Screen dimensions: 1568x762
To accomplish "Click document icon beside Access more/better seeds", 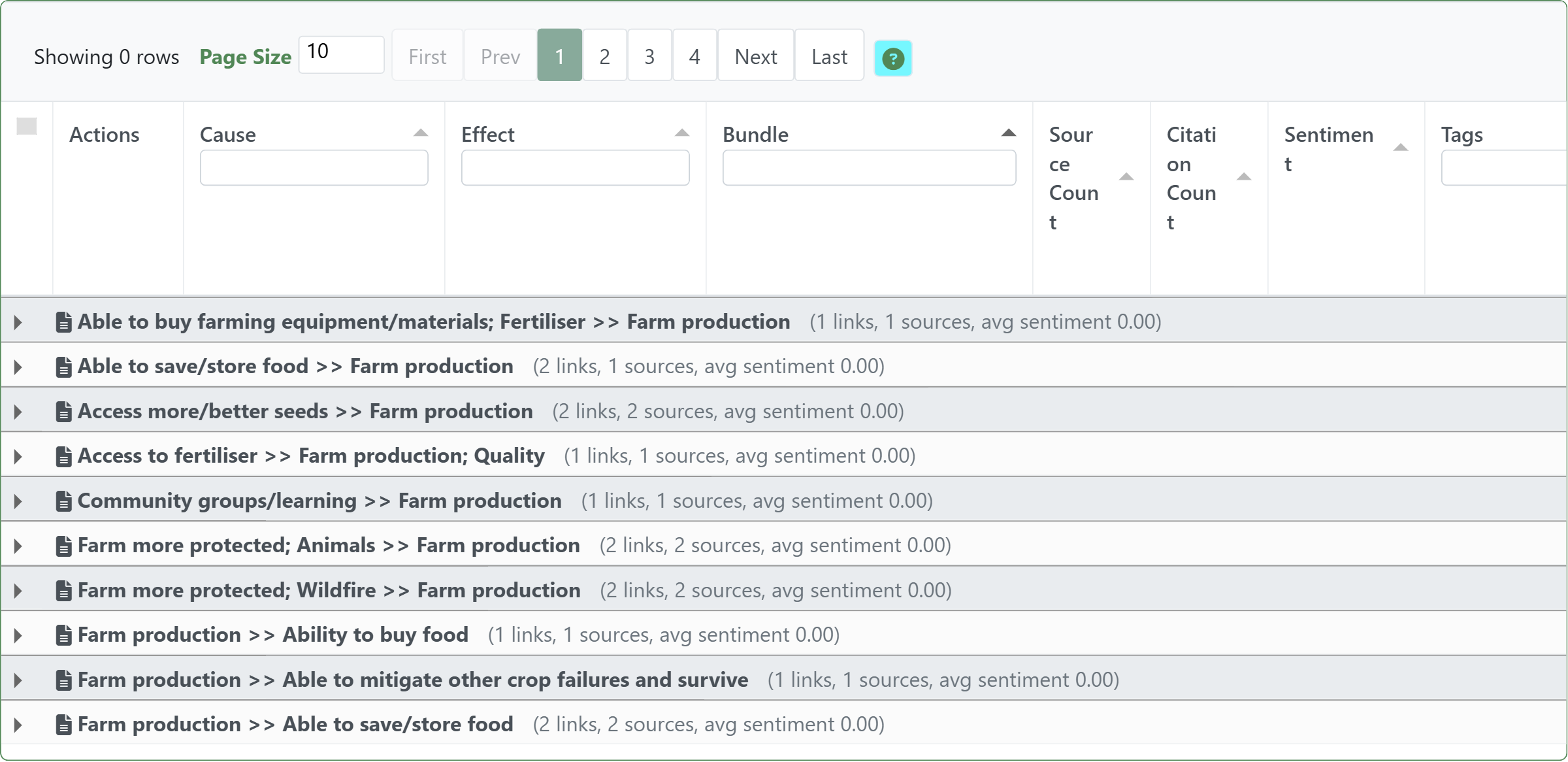I will click(x=63, y=412).
